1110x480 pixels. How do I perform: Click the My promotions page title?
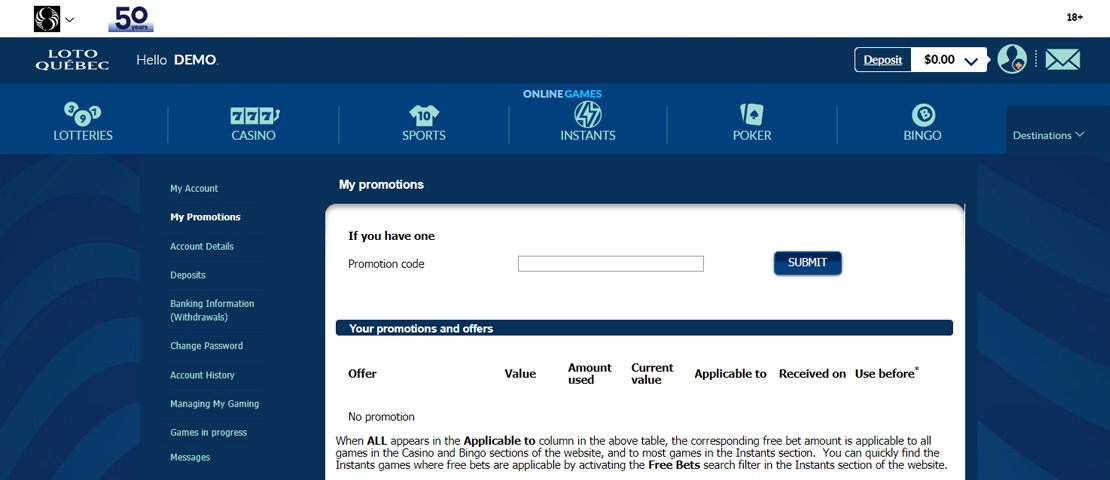(x=382, y=185)
